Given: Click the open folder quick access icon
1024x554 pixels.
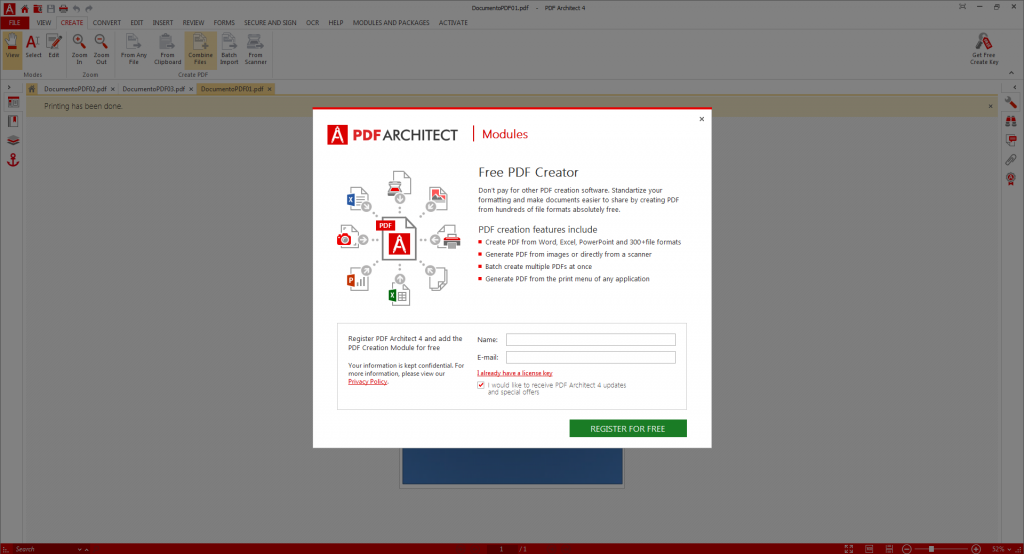Looking at the screenshot, I should coord(38,8).
